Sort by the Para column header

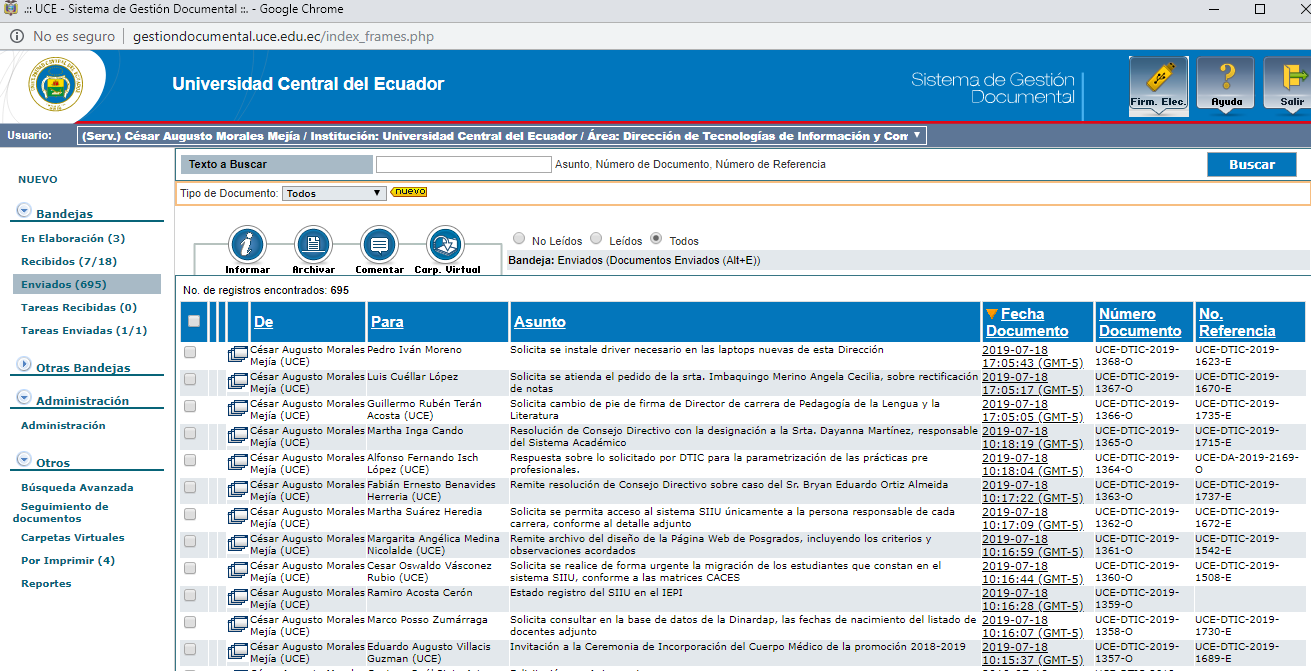[x=387, y=322]
